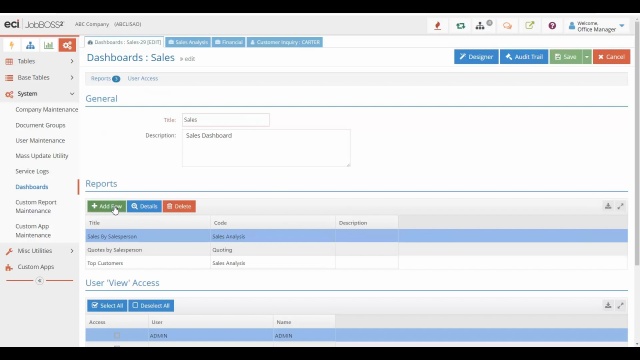Select the Sales By Salesperson row
The image size is (640, 360).
click(x=356, y=236)
